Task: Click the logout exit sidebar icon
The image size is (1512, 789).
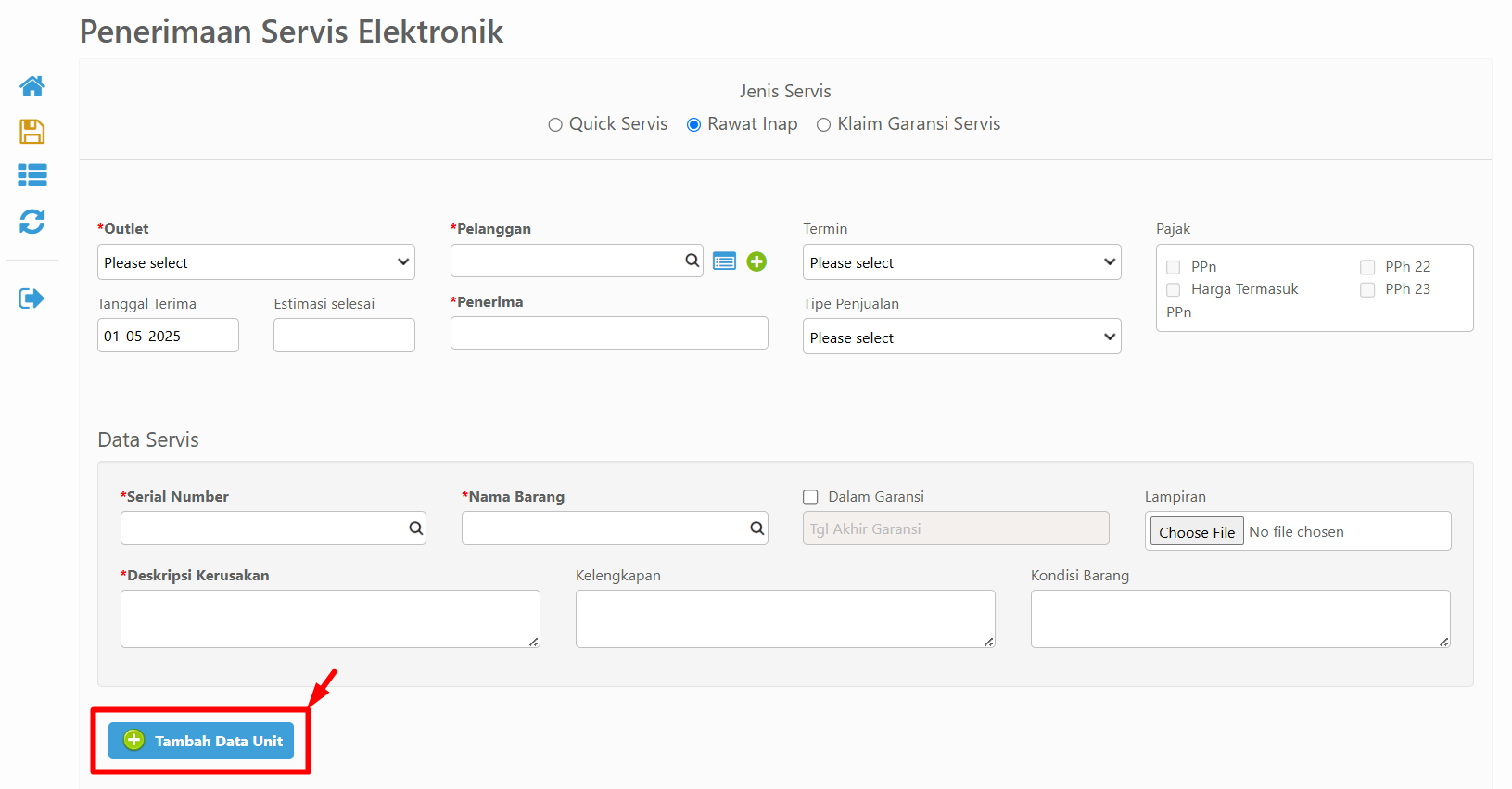Action: click(x=32, y=299)
